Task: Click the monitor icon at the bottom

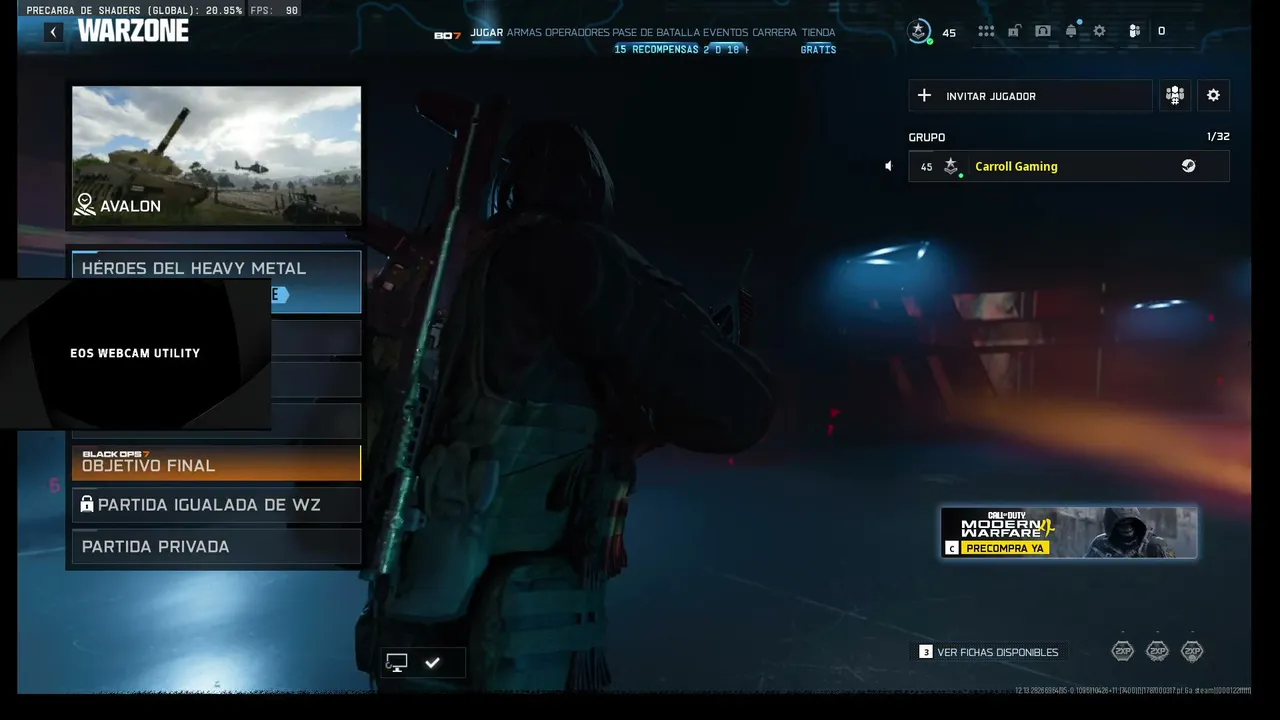Action: click(x=397, y=662)
